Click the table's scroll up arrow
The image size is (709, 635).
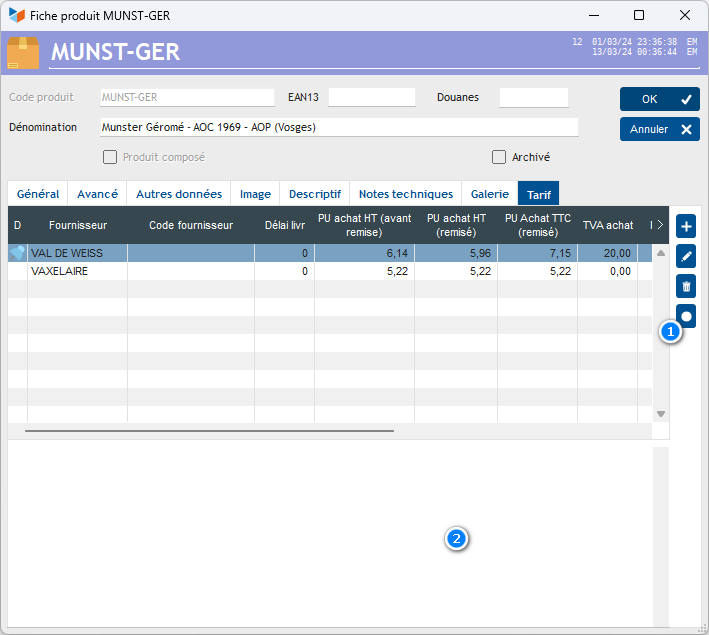click(660, 254)
